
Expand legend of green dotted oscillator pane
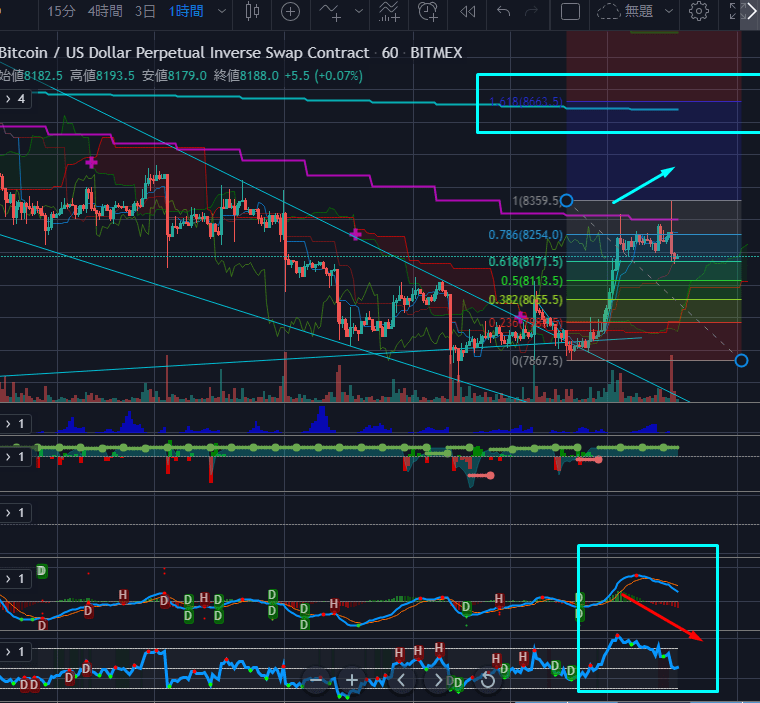pos(15,457)
